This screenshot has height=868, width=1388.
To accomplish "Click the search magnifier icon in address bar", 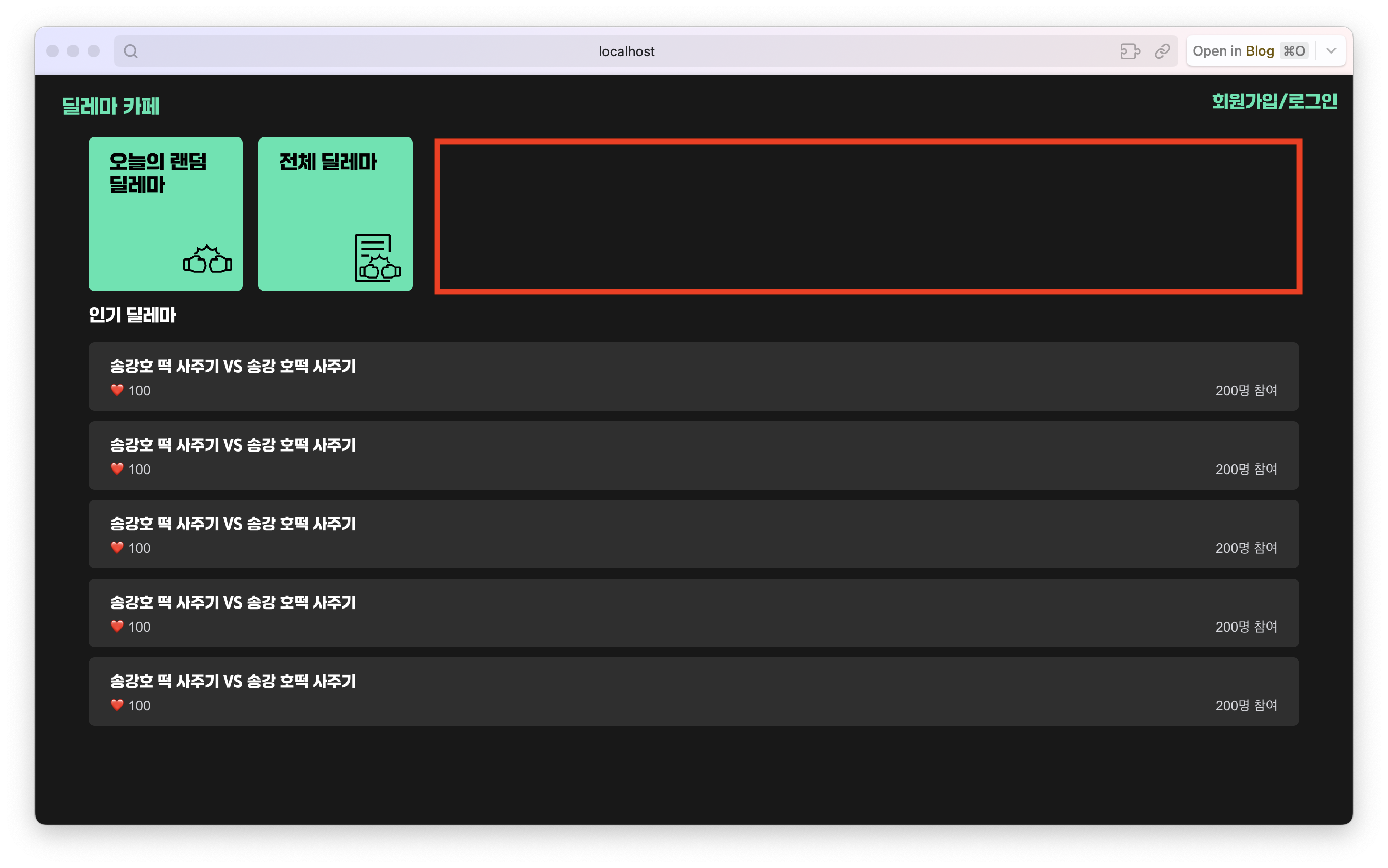I will [x=131, y=51].
